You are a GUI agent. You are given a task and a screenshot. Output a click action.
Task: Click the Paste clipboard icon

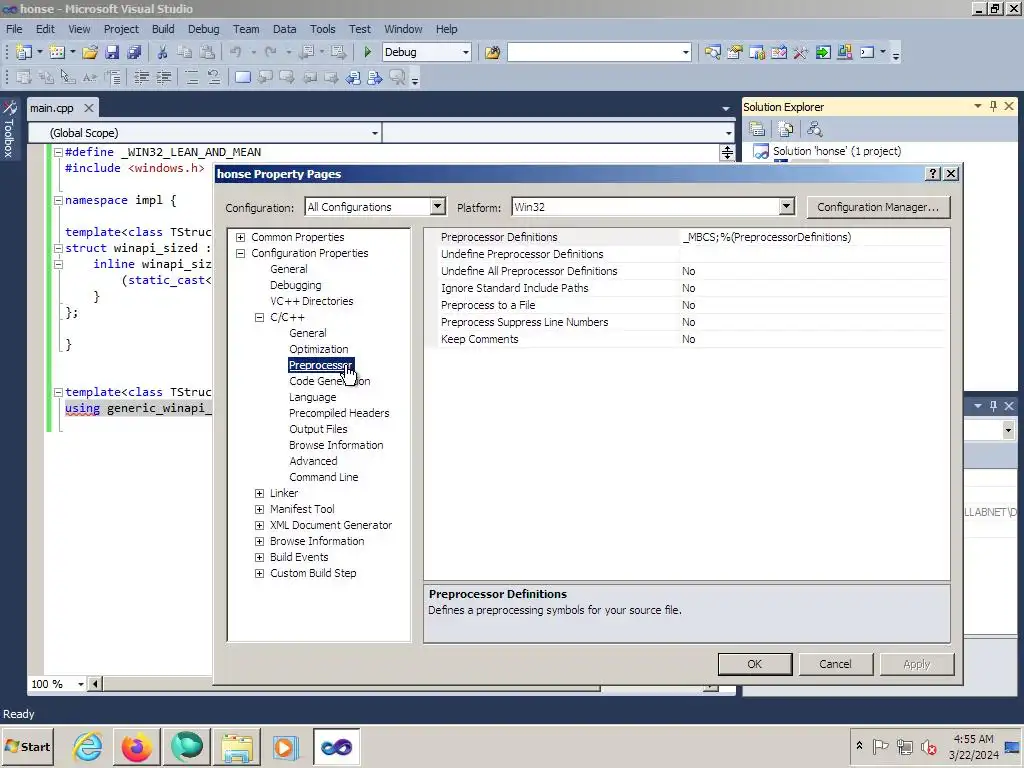coord(207,52)
